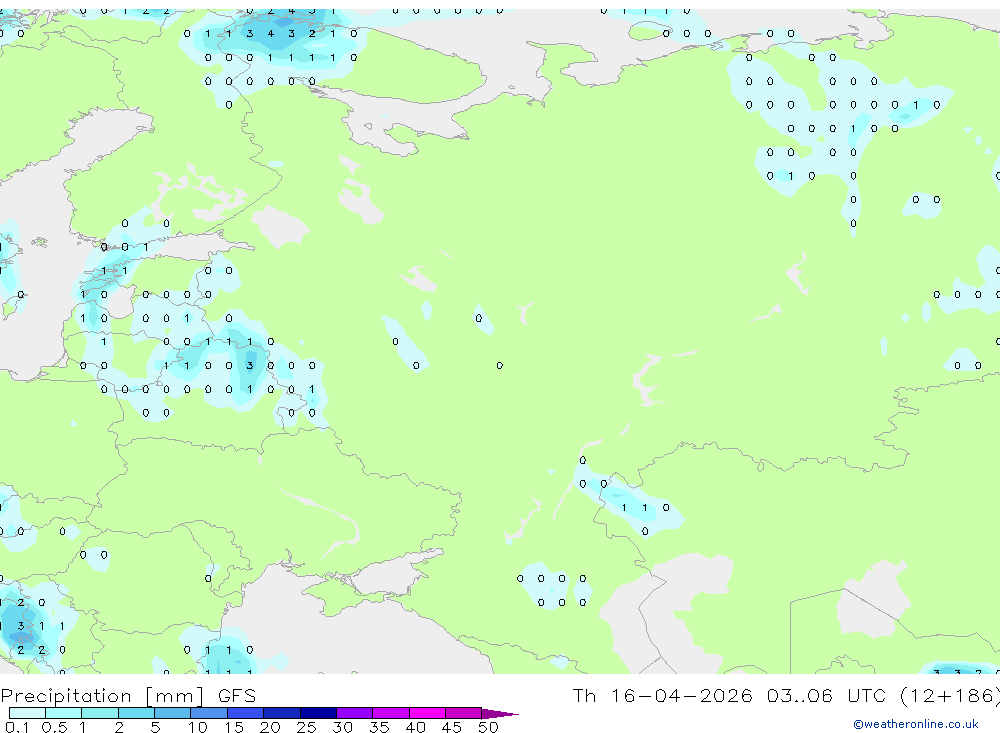Viewport: 1000px width, 733px height.
Task: Click the legend label '25'
Action: point(307,727)
